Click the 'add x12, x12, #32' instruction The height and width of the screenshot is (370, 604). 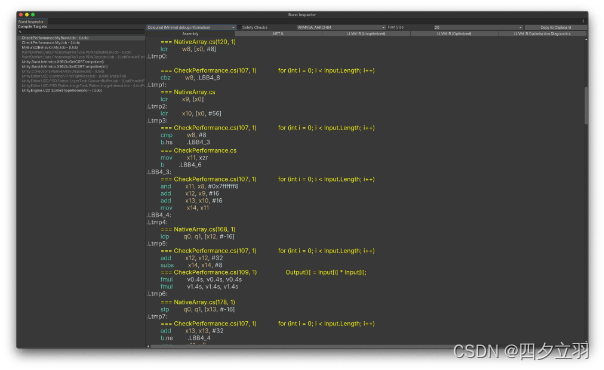[x=191, y=258]
